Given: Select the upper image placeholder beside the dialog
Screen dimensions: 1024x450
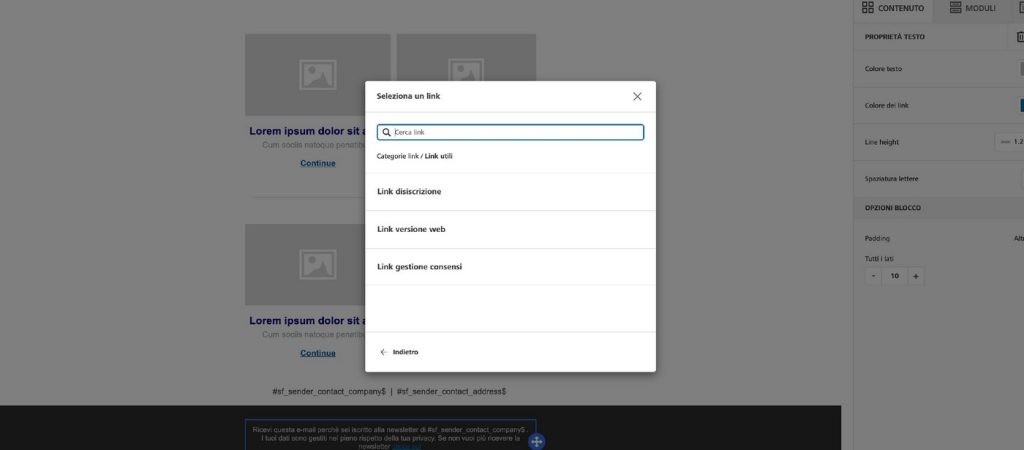Looking at the screenshot, I should point(466,57).
